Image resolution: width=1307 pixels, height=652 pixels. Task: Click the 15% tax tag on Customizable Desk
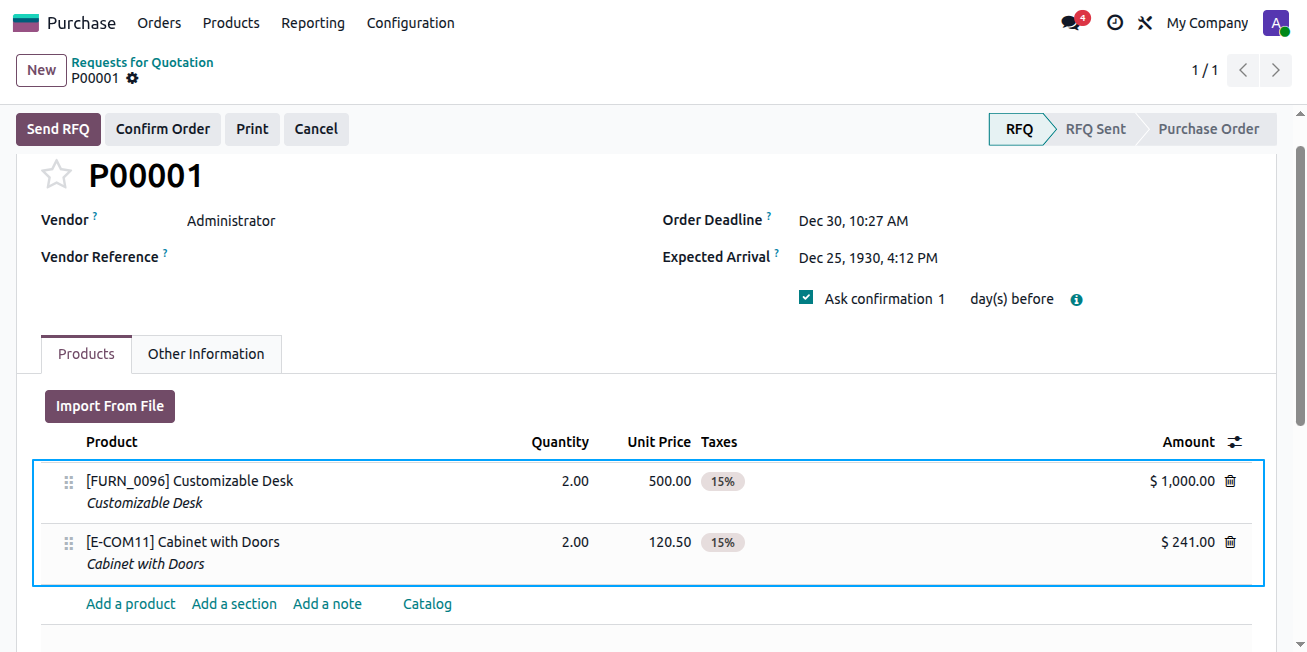[723, 481]
